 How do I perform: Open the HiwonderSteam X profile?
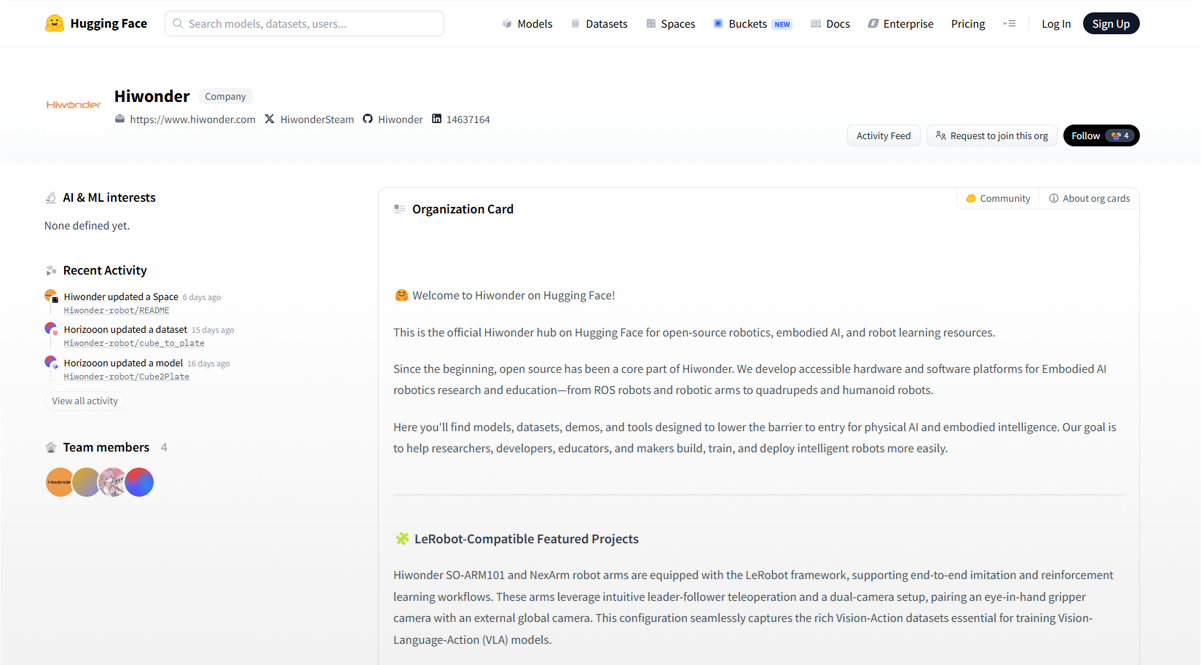click(x=317, y=119)
